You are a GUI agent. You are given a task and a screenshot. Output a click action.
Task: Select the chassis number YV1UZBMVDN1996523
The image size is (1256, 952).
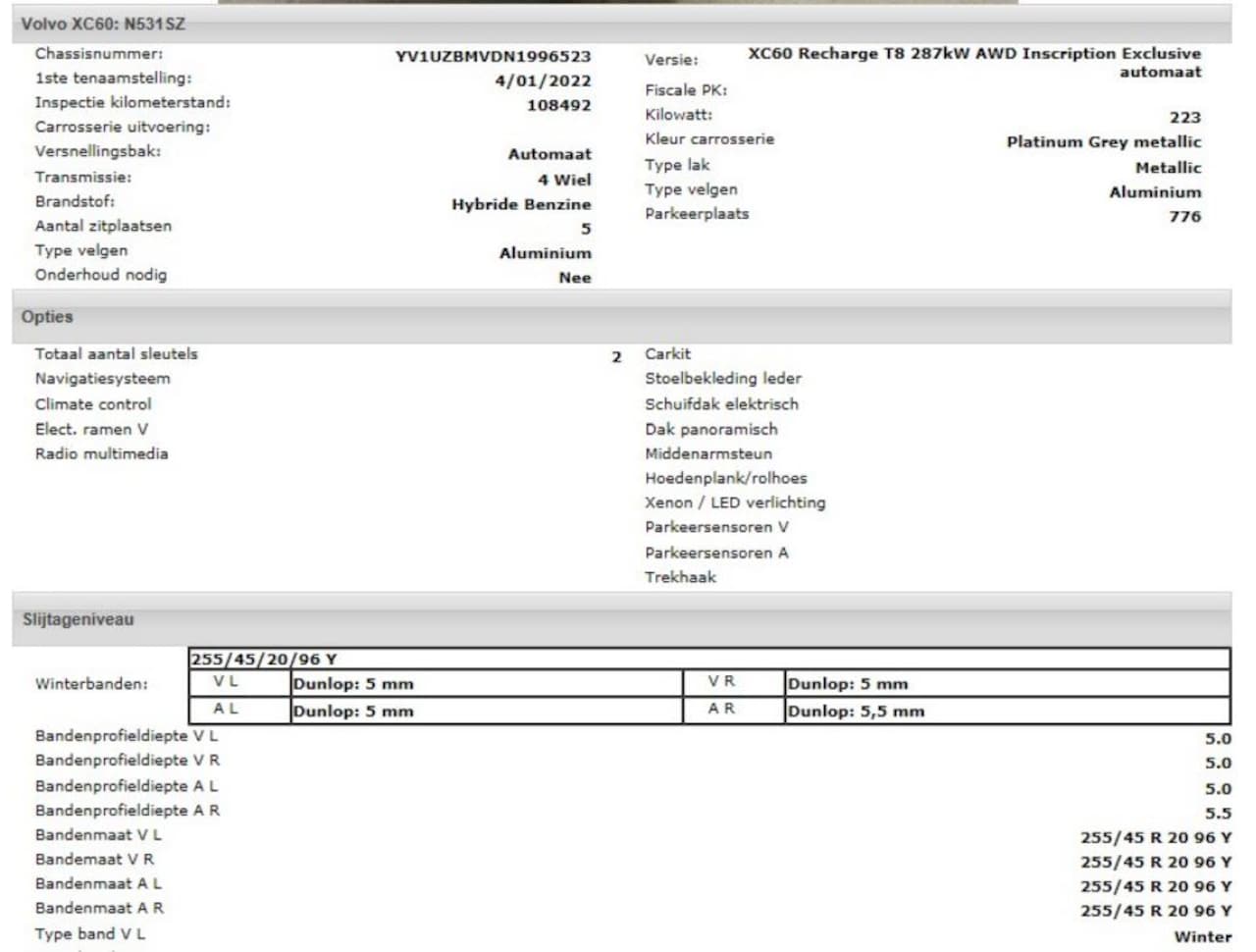tap(493, 57)
